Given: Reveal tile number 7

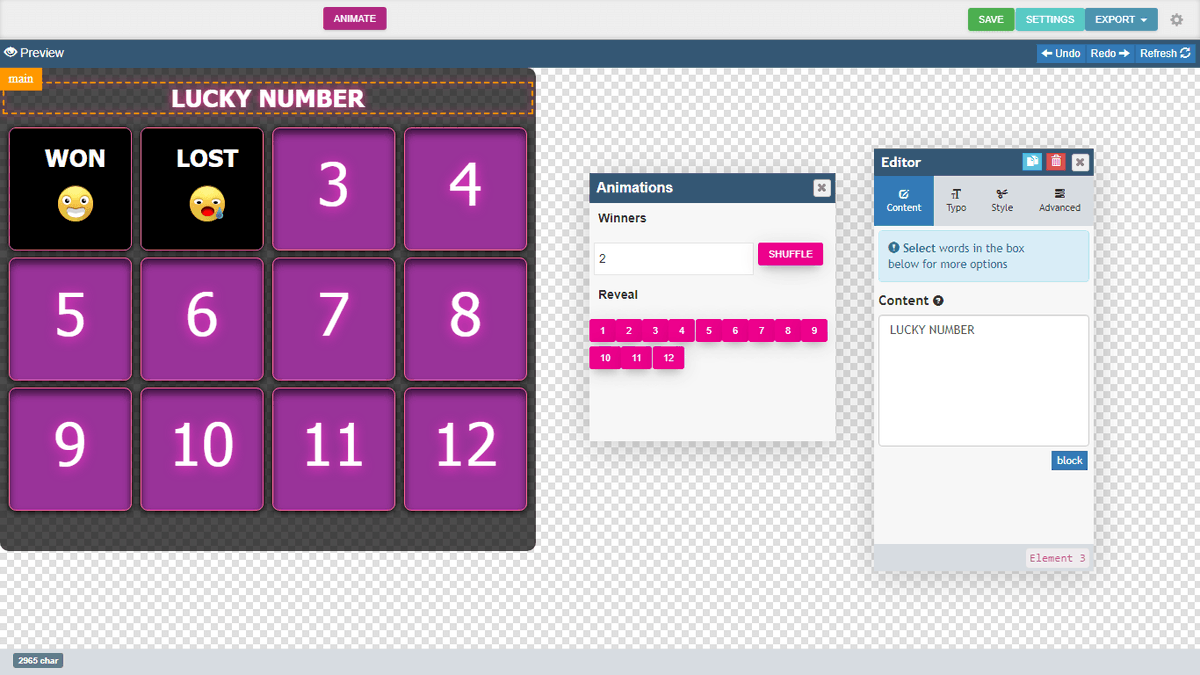Looking at the screenshot, I should 762,330.
